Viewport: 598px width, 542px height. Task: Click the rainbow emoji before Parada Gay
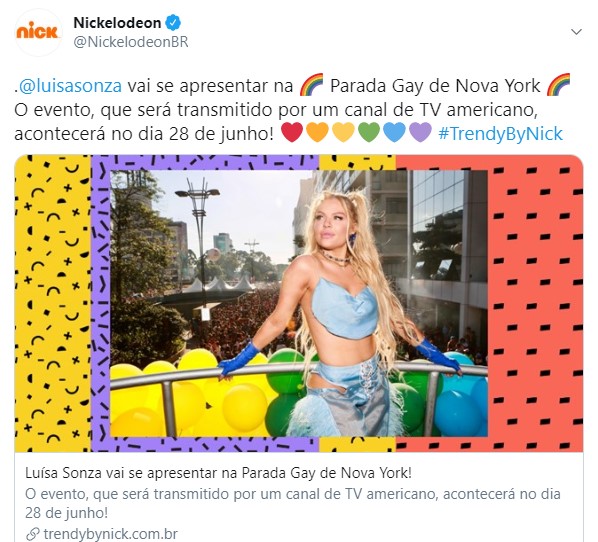point(311,85)
